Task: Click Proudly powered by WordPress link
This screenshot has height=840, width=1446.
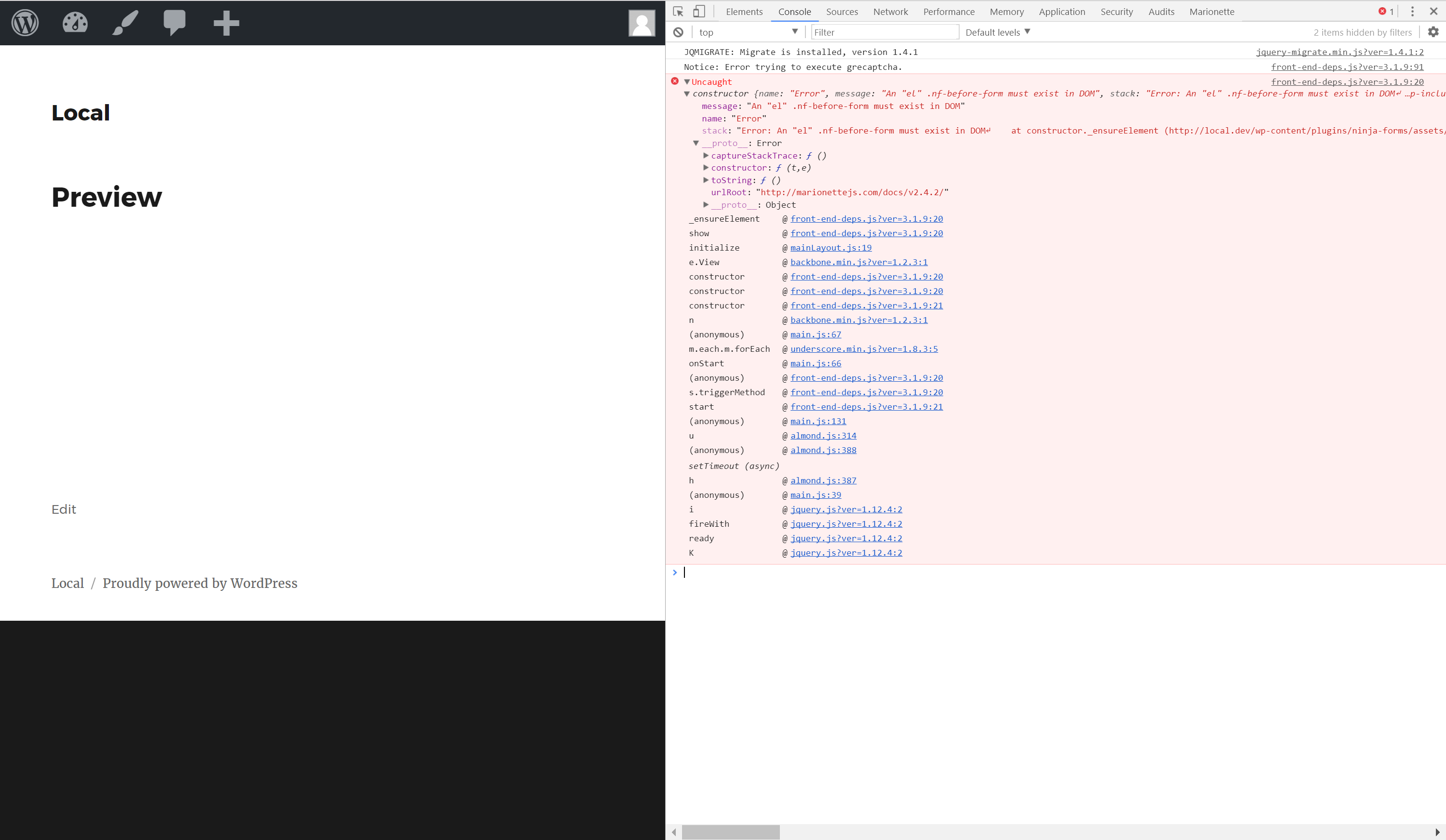Action: pos(200,583)
